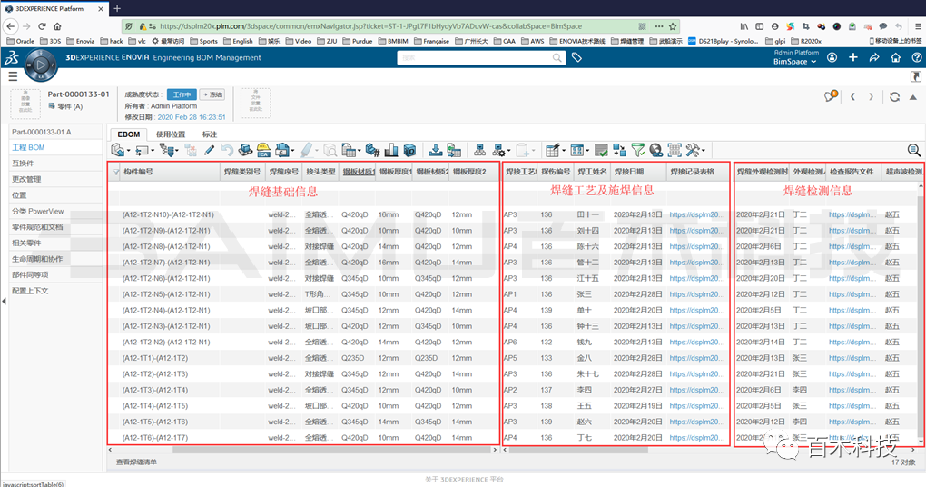Image resolution: width=927 pixels, height=487 pixels.
Task: Click the plus add icon in header
Action: (x=851, y=58)
